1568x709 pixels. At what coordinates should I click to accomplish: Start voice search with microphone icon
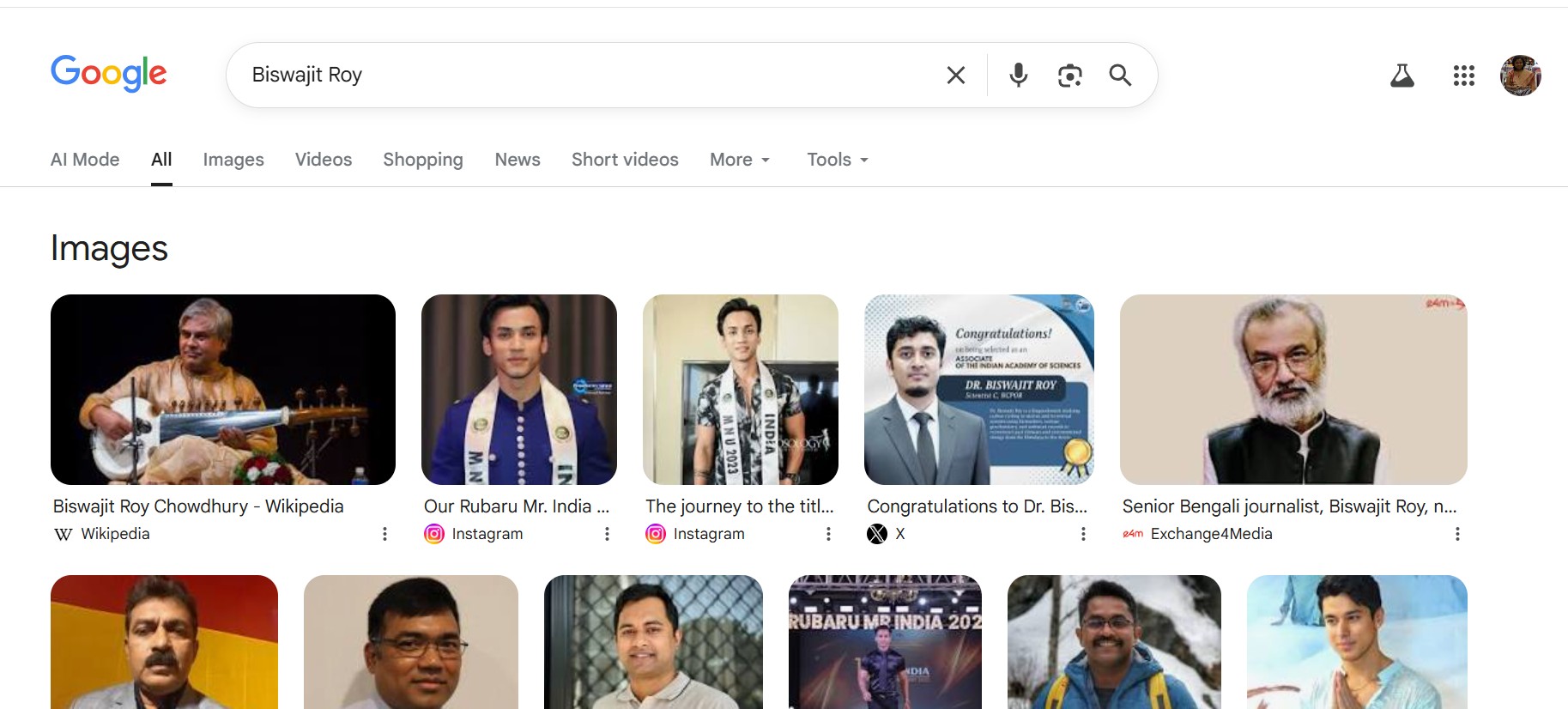(x=1019, y=76)
